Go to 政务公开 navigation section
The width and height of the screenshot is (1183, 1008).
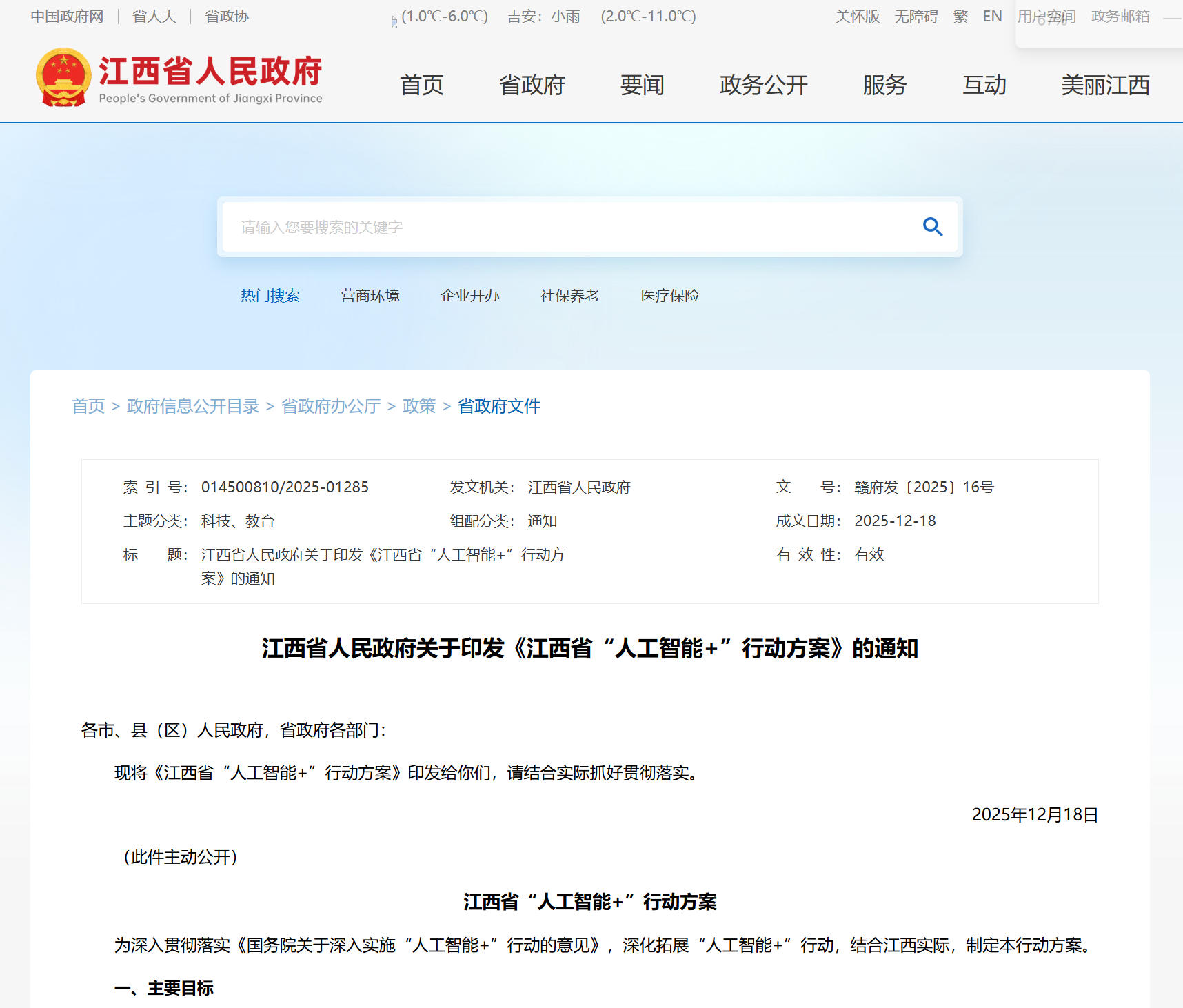tap(763, 85)
